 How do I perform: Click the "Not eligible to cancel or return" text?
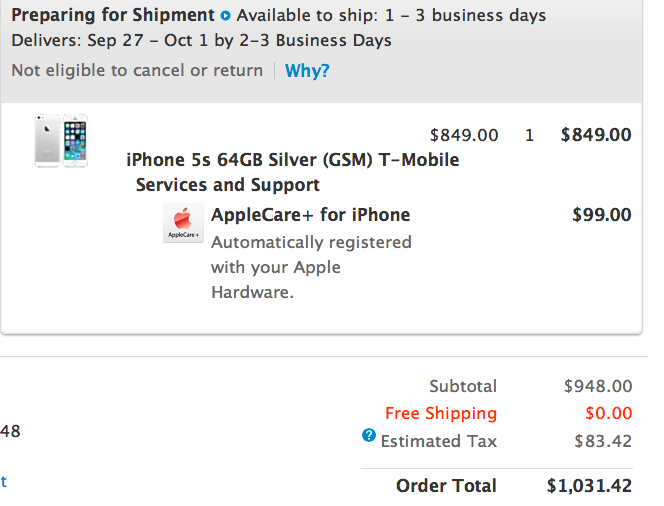pyautogui.click(x=137, y=71)
